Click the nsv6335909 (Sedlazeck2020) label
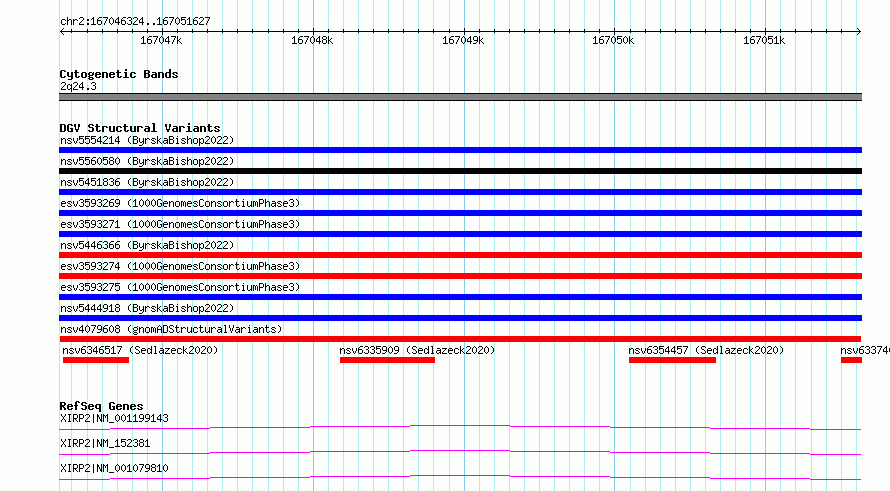 tap(417, 350)
